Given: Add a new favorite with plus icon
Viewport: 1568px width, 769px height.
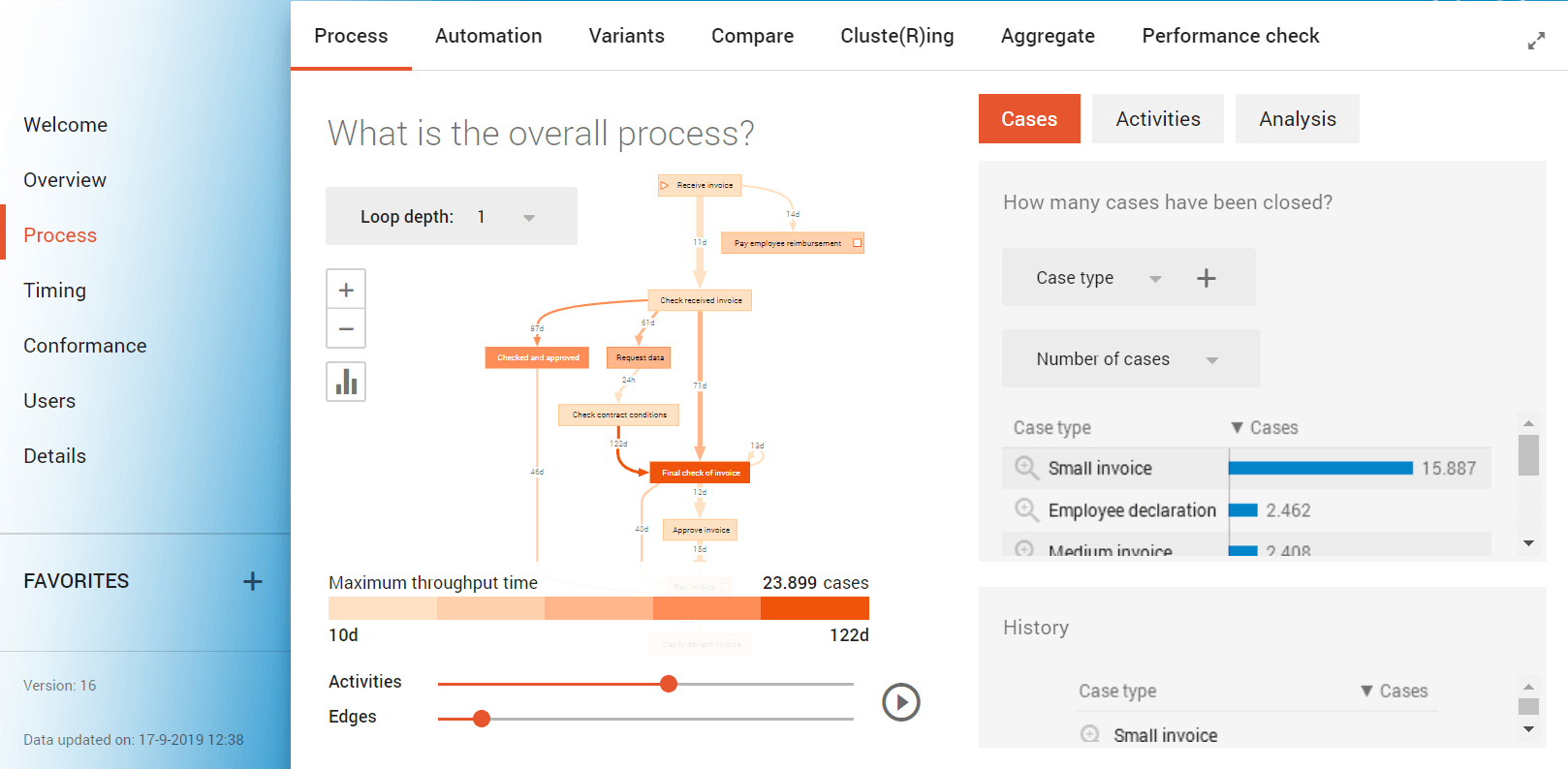Looking at the screenshot, I should pyautogui.click(x=253, y=581).
